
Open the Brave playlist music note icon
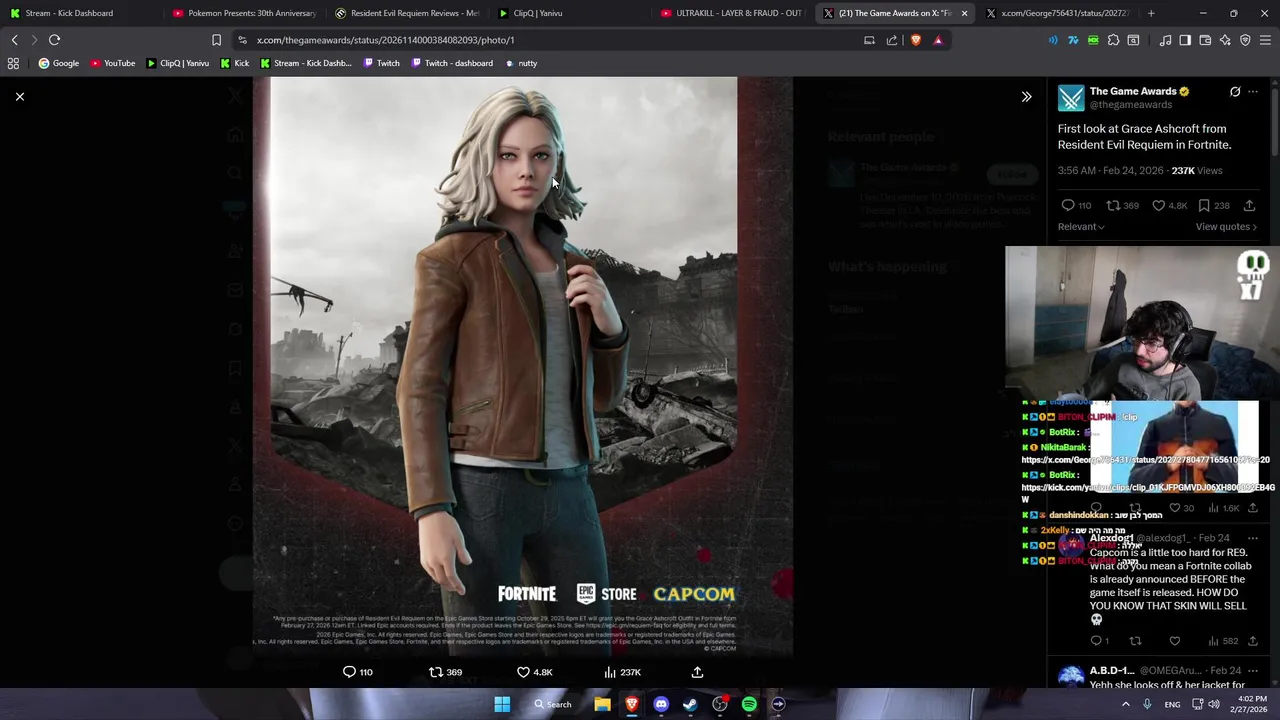1165,40
